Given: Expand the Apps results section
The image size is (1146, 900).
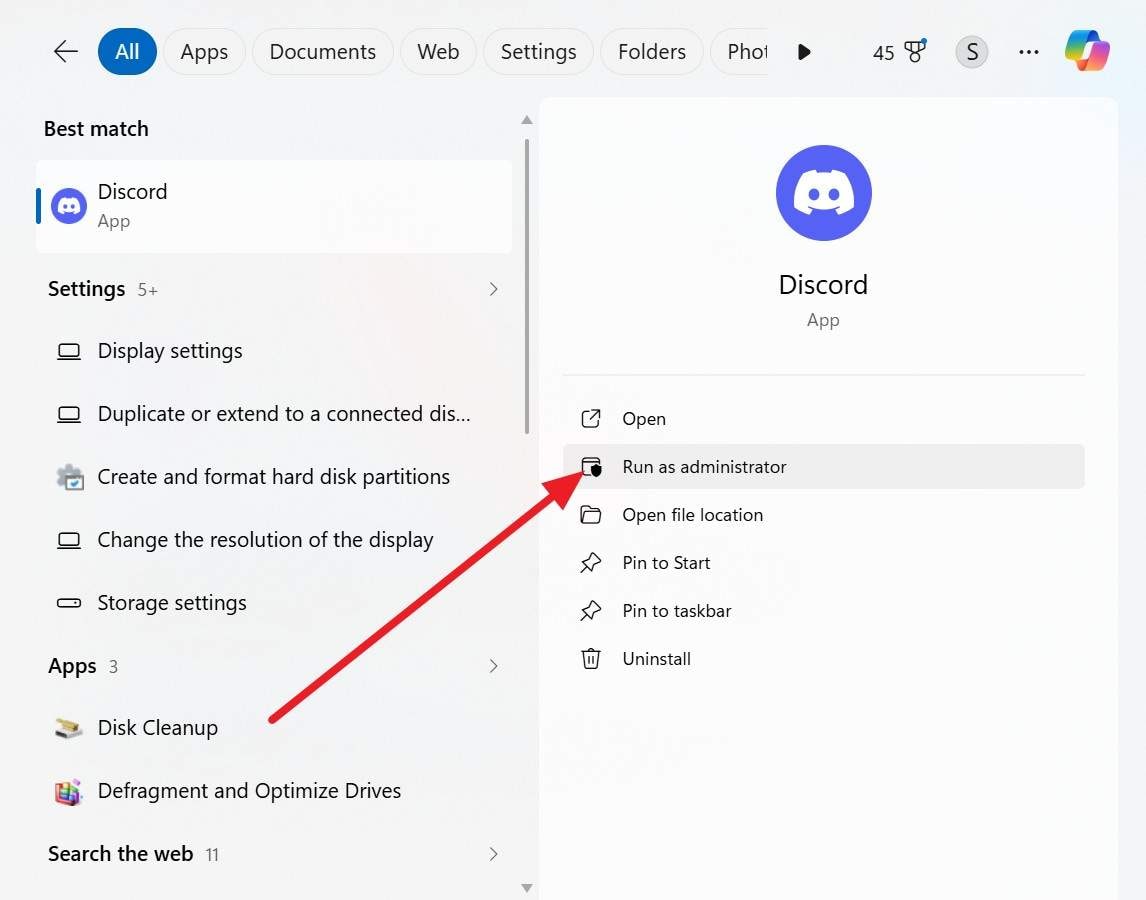Looking at the screenshot, I should coord(493,665).
